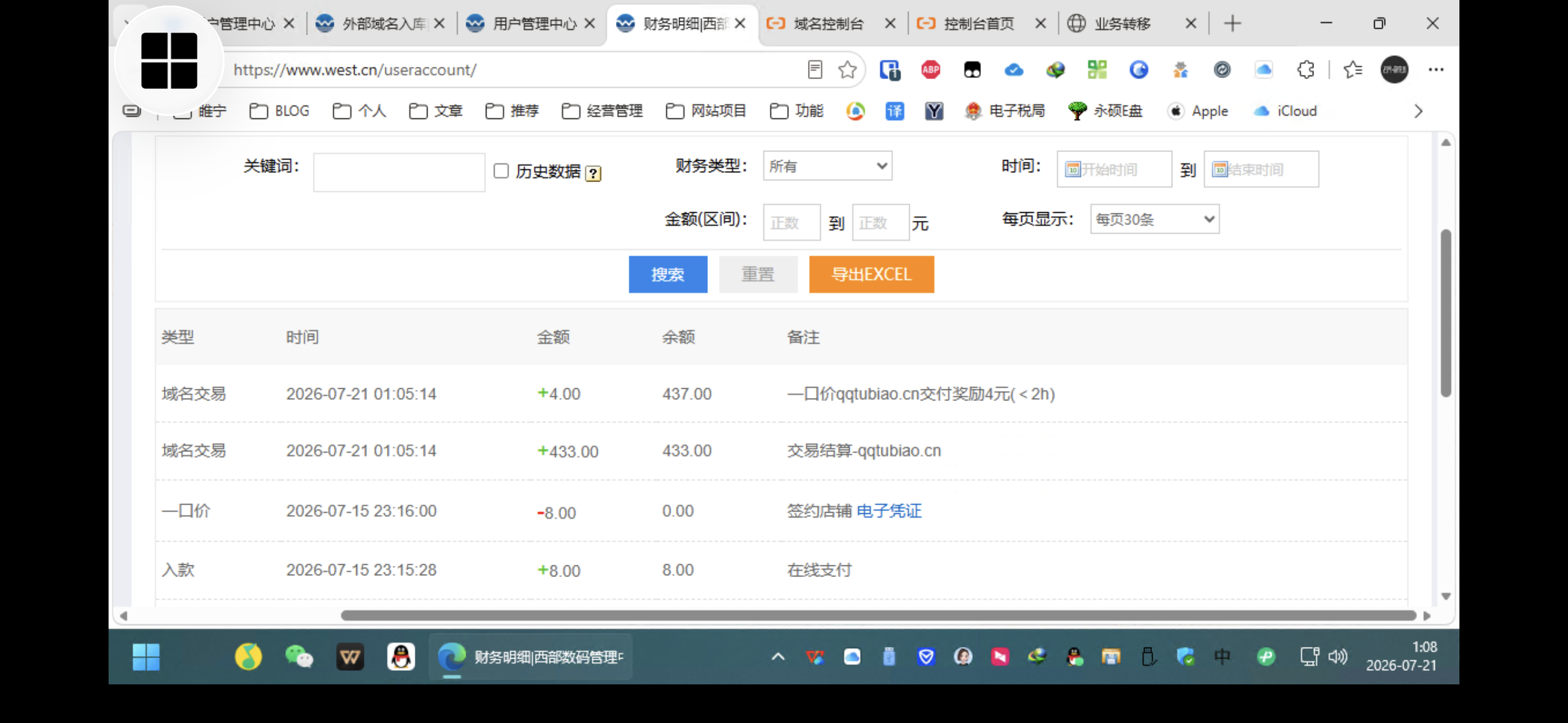
Task: Click the 重置 button
Action: coord(758,274)
